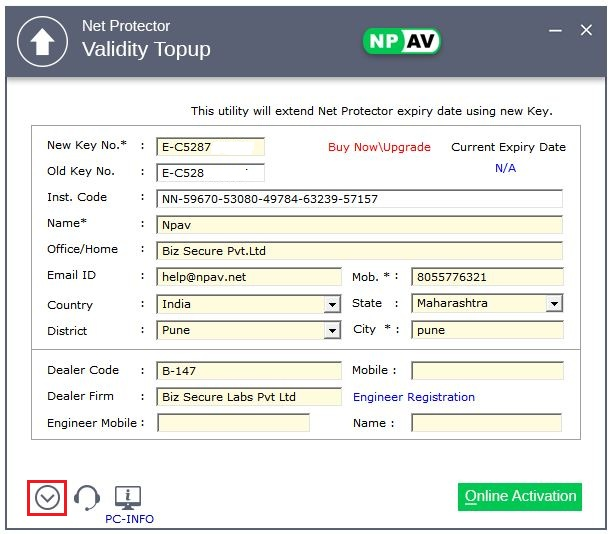Select the Mob. number field

(x=487, y=277)
